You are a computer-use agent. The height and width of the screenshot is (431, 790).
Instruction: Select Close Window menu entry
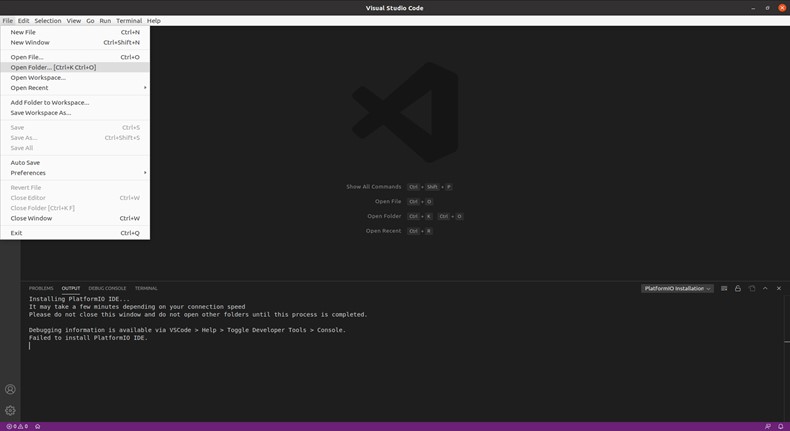pos(75,218)
